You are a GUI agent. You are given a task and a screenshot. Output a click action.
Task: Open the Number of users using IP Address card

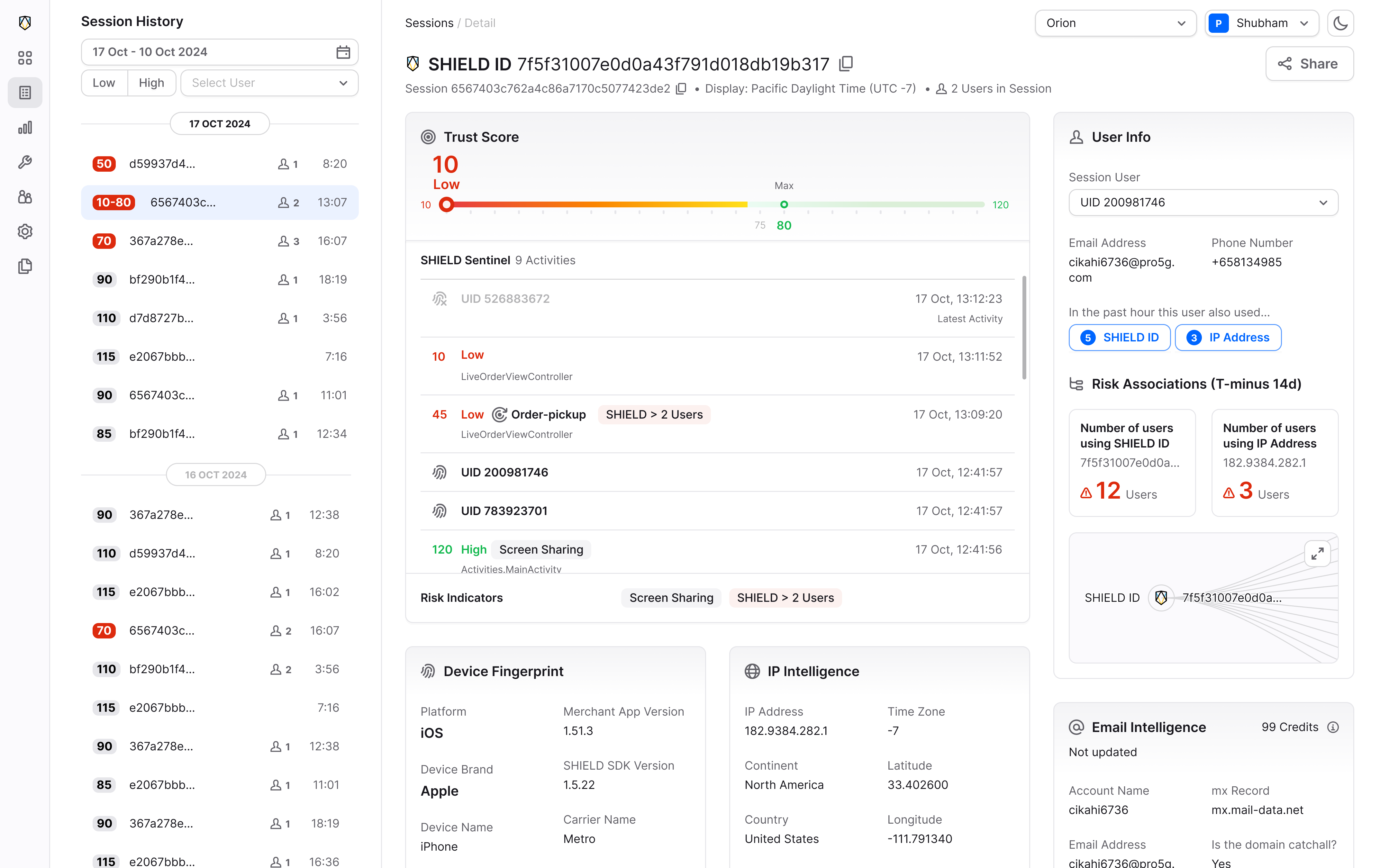click(x=1274, y=463)
